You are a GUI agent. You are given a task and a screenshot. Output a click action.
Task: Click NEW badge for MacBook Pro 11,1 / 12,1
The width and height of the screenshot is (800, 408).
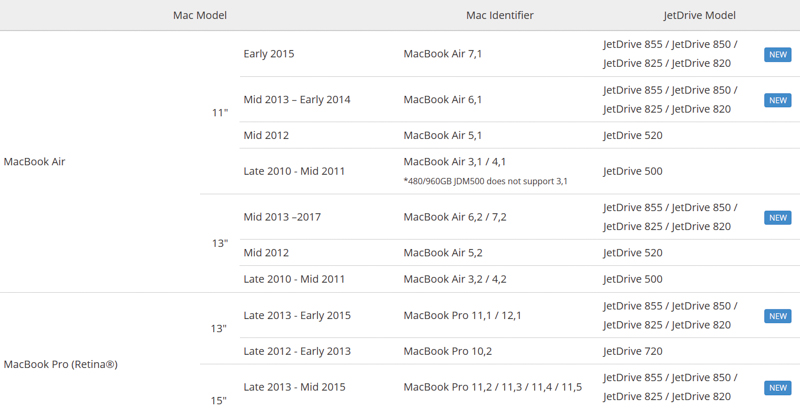[x=777, y=316]
